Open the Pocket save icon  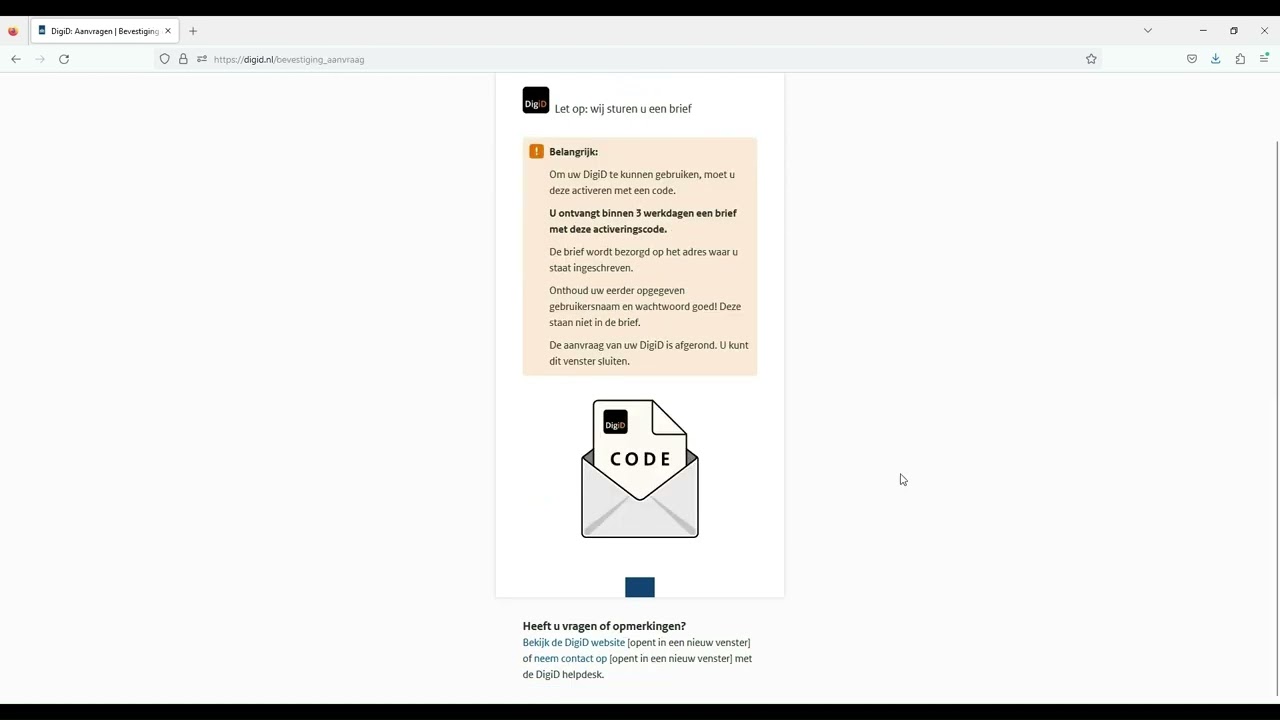(x=1192, y=59)
